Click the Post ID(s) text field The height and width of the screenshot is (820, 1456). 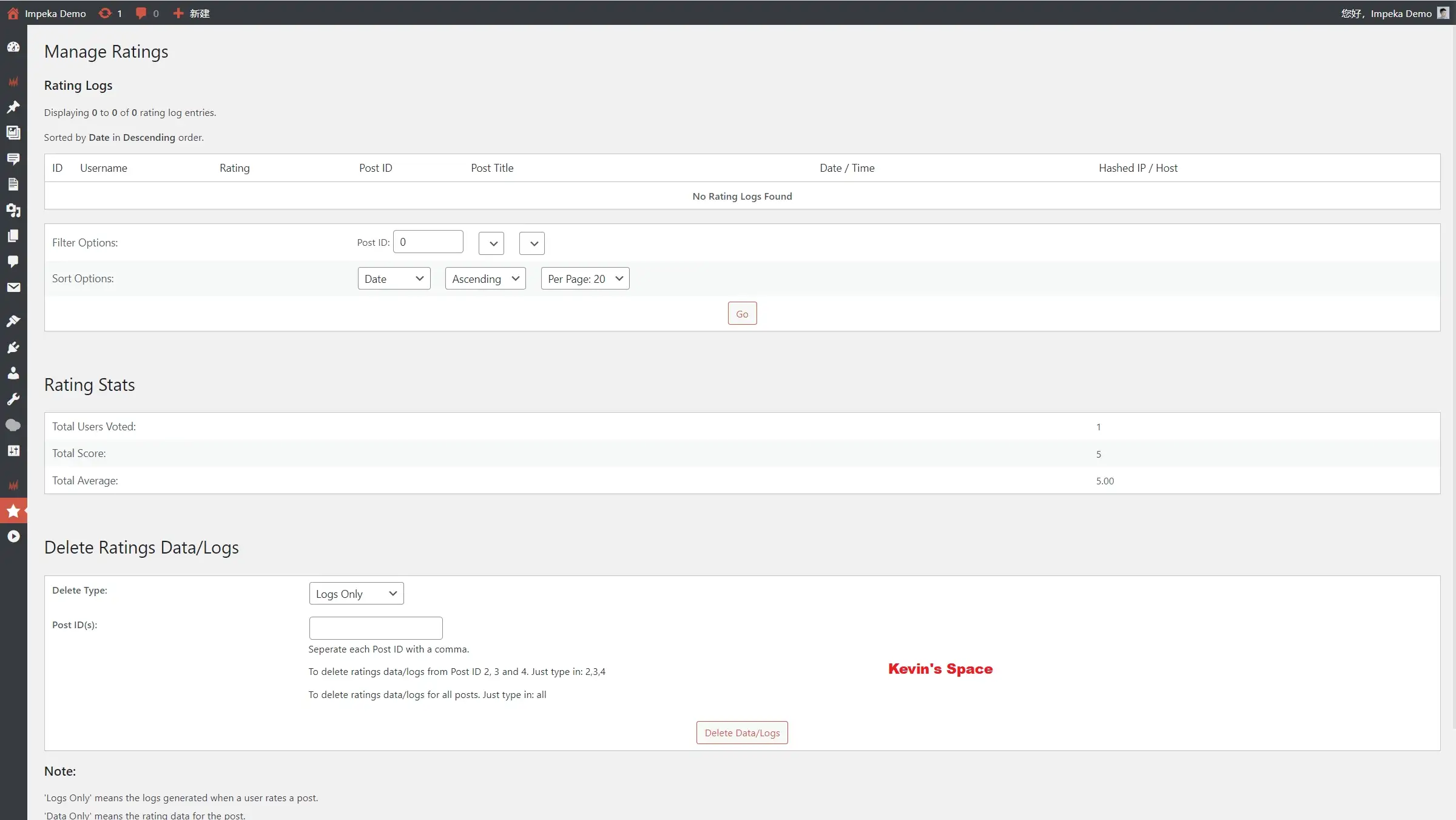[x=376, y=628]
